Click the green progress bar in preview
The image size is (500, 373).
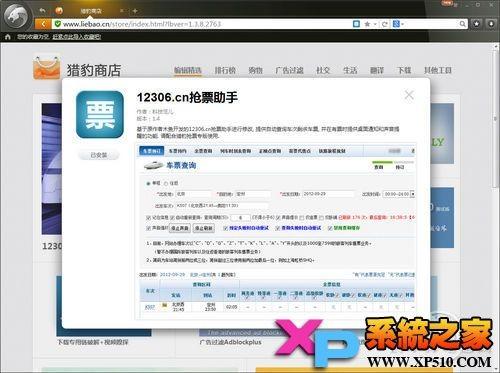click(382, 162)
